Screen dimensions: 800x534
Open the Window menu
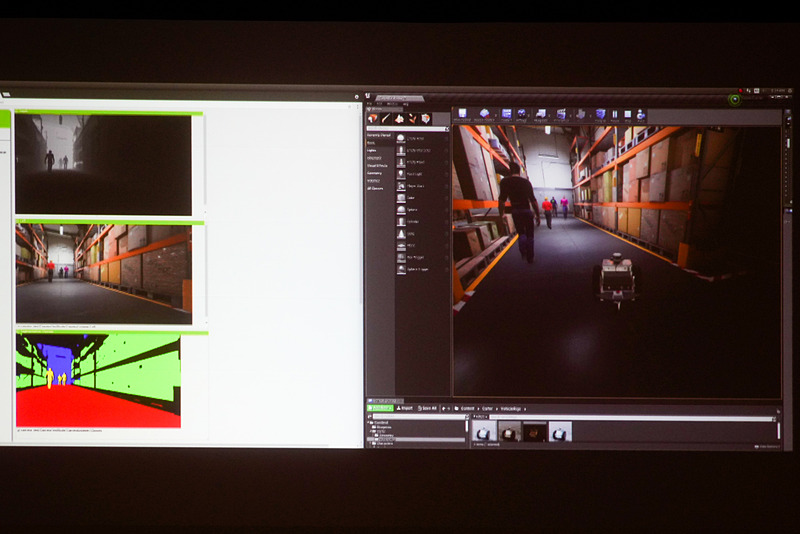[392, 104]
